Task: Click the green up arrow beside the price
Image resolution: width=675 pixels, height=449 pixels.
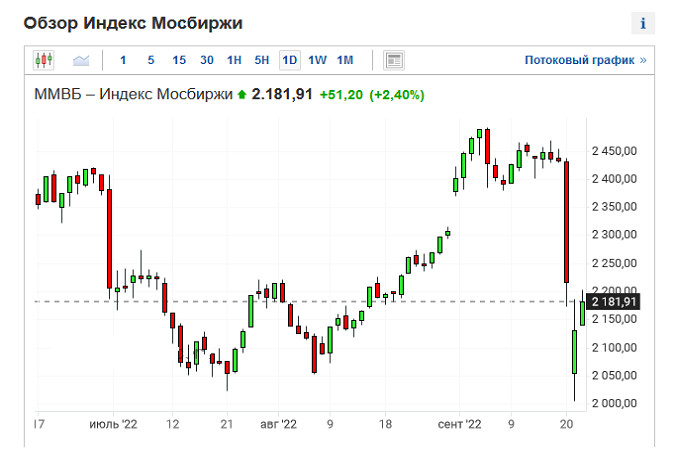Action: point(242,94)
